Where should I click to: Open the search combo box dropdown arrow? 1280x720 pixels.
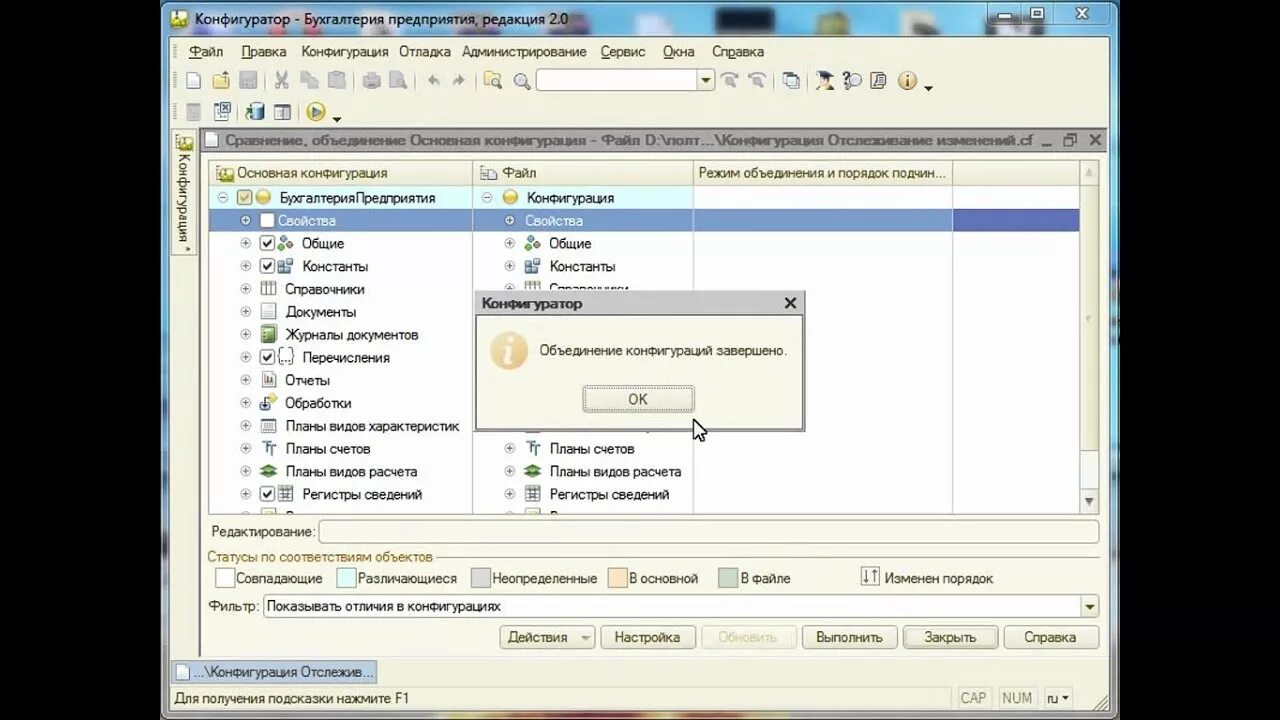click(706, 81)
